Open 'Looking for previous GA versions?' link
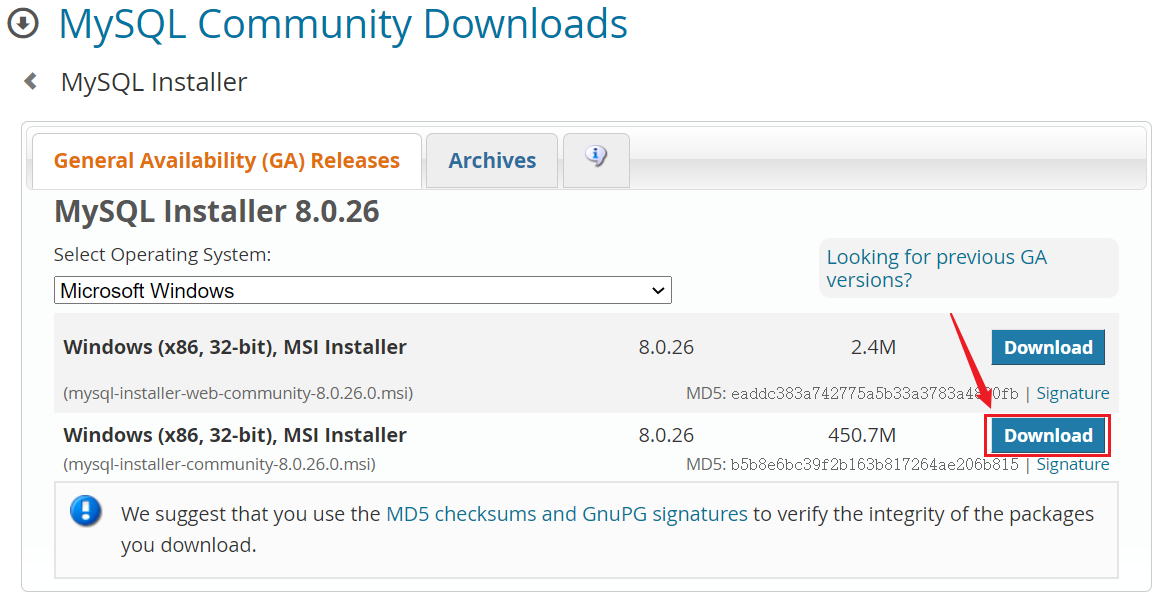 coord(936,268)
